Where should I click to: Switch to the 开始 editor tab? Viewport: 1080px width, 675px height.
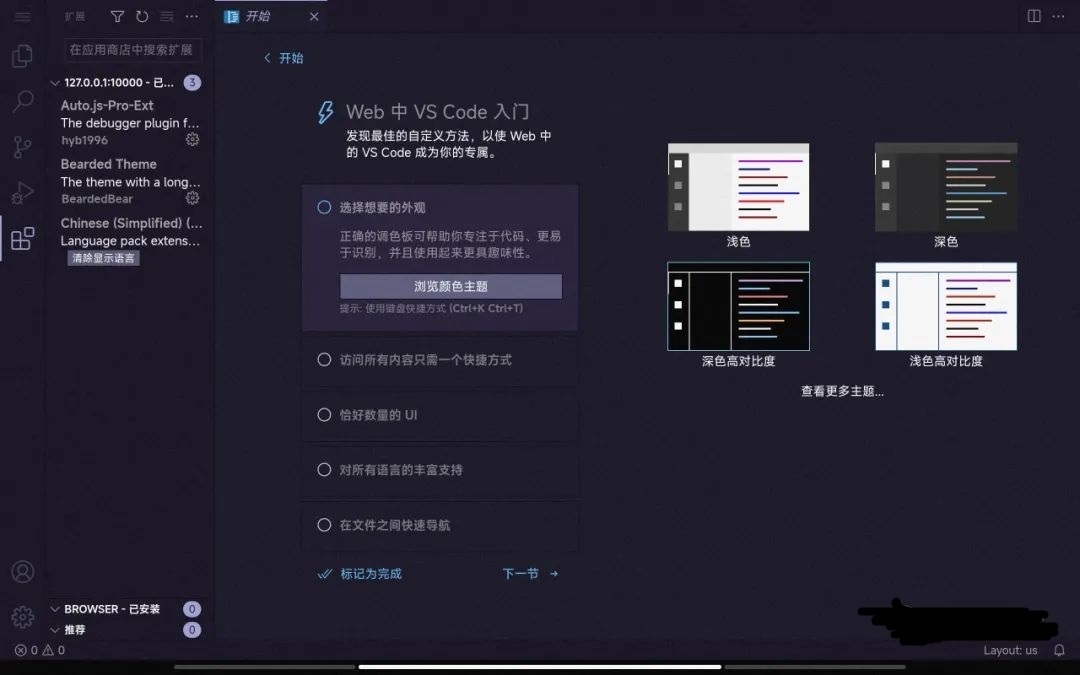coord(258,17)
